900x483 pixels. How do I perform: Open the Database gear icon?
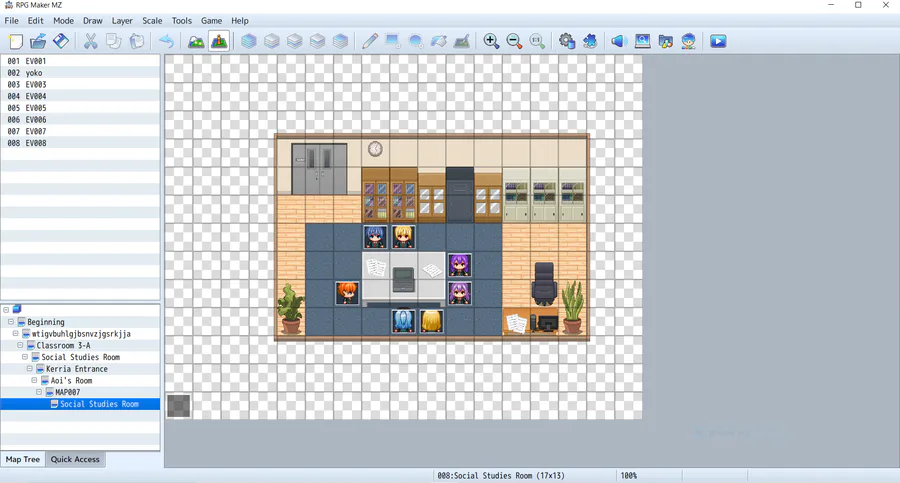click(x=567, y=41)
